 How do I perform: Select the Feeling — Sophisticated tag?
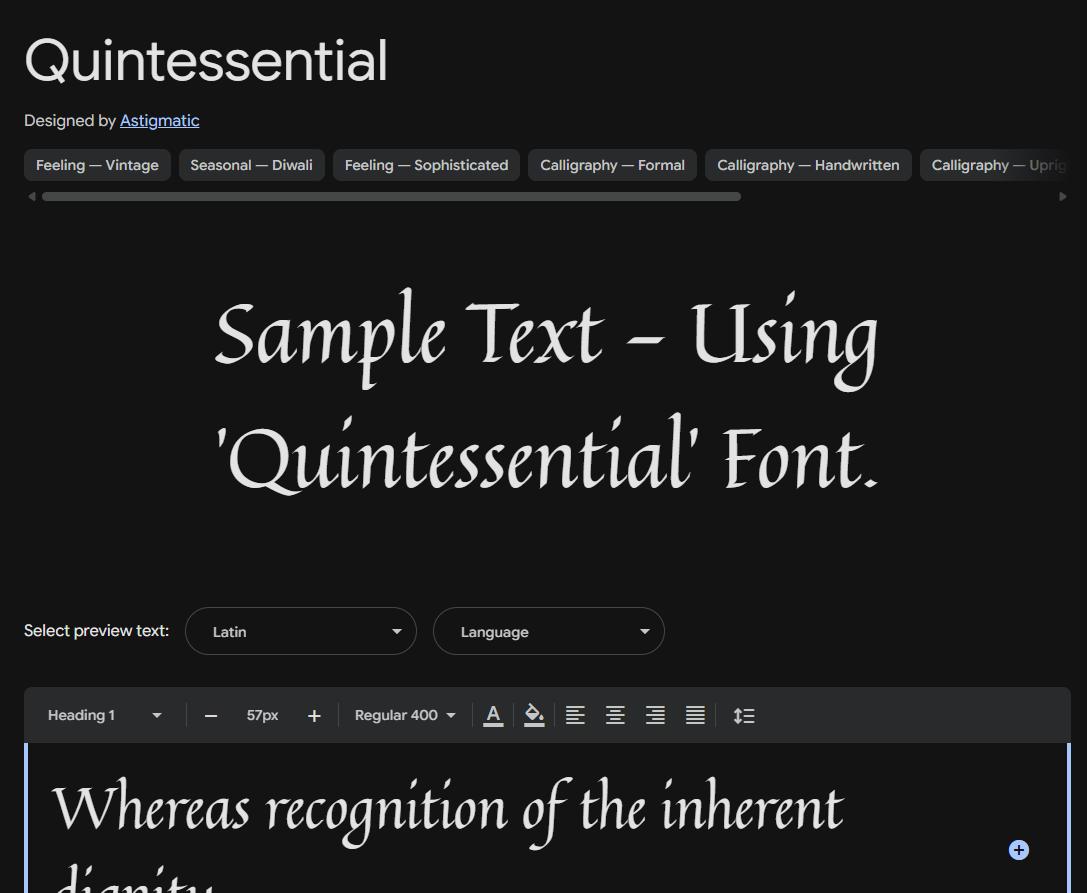426,165
